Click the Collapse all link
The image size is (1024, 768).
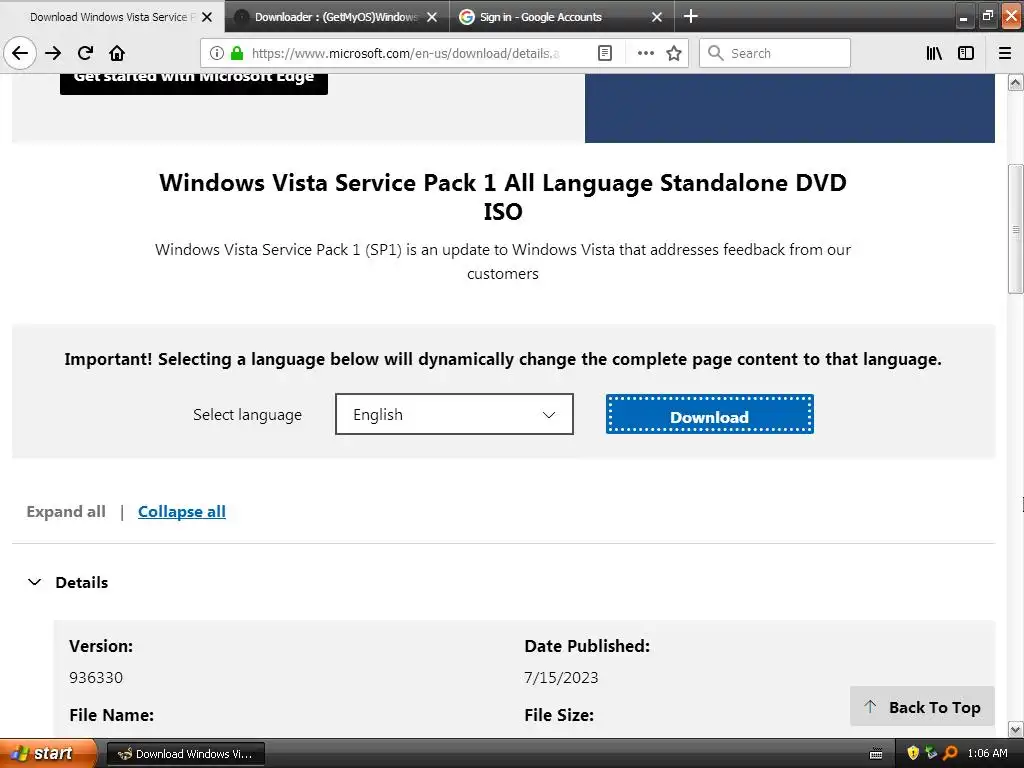(182, 511)
